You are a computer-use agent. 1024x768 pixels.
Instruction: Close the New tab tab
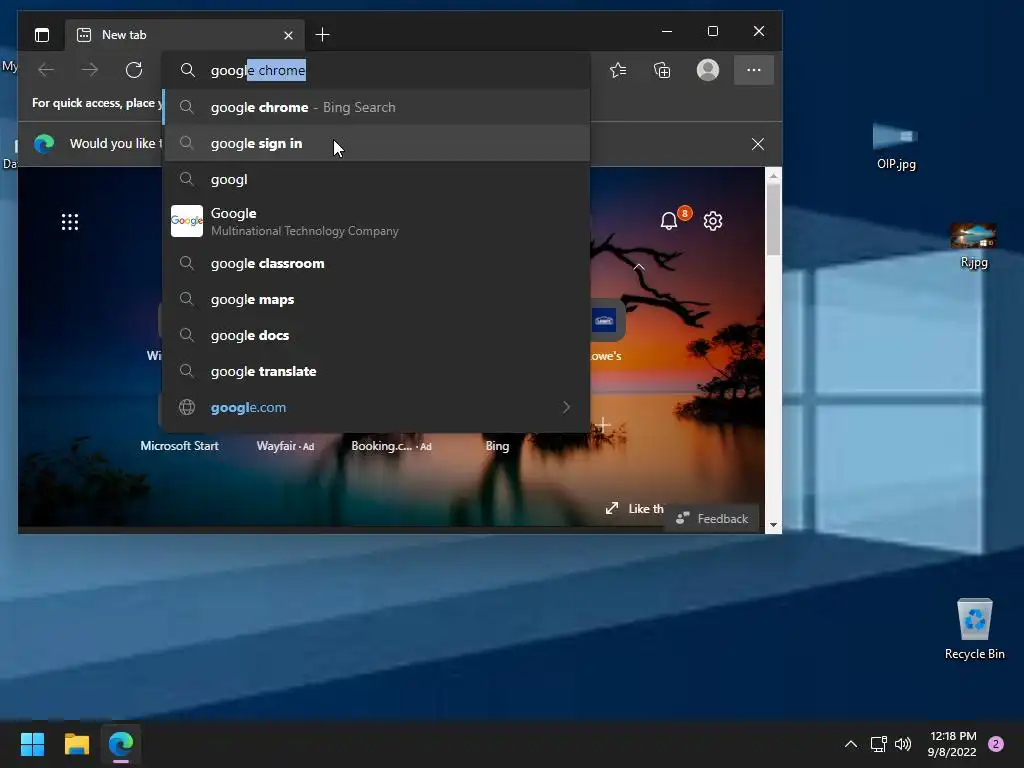[288, 35]
